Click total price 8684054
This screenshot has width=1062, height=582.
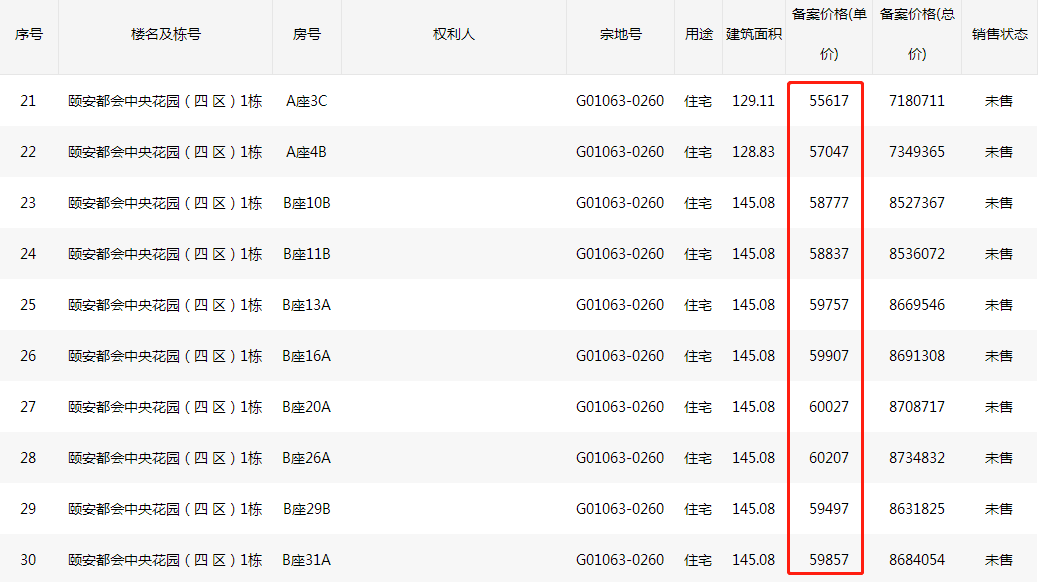[x=917, y=560]
